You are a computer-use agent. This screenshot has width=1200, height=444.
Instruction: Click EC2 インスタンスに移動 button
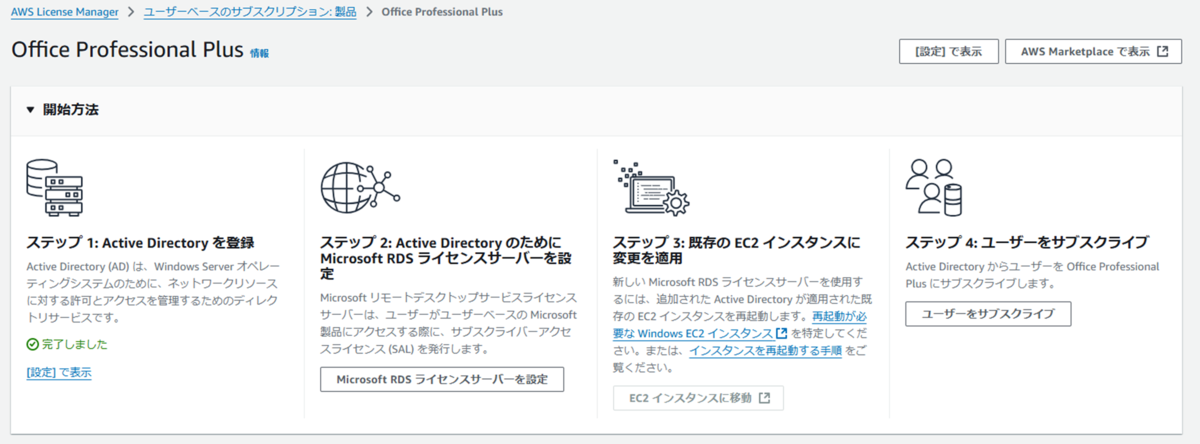(698, 398)
